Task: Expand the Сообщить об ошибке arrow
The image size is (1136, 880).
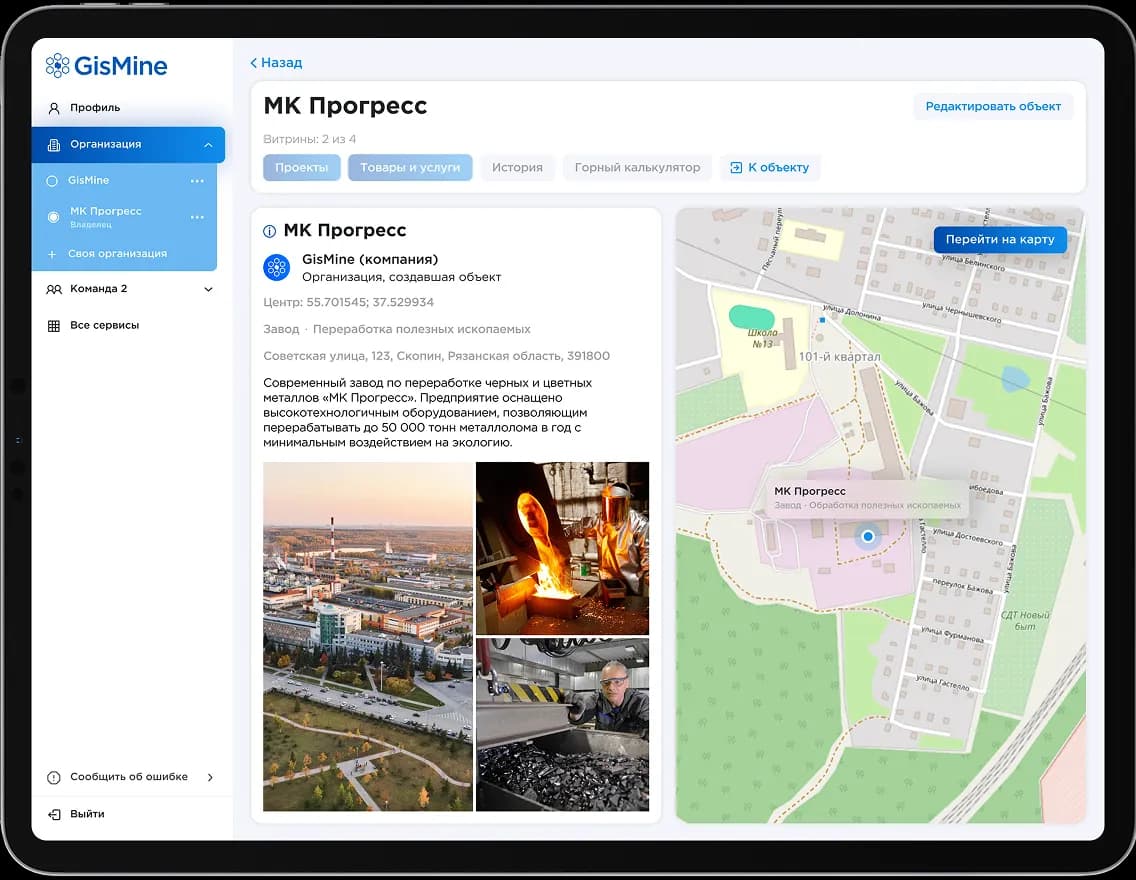Action: [210, 777]
